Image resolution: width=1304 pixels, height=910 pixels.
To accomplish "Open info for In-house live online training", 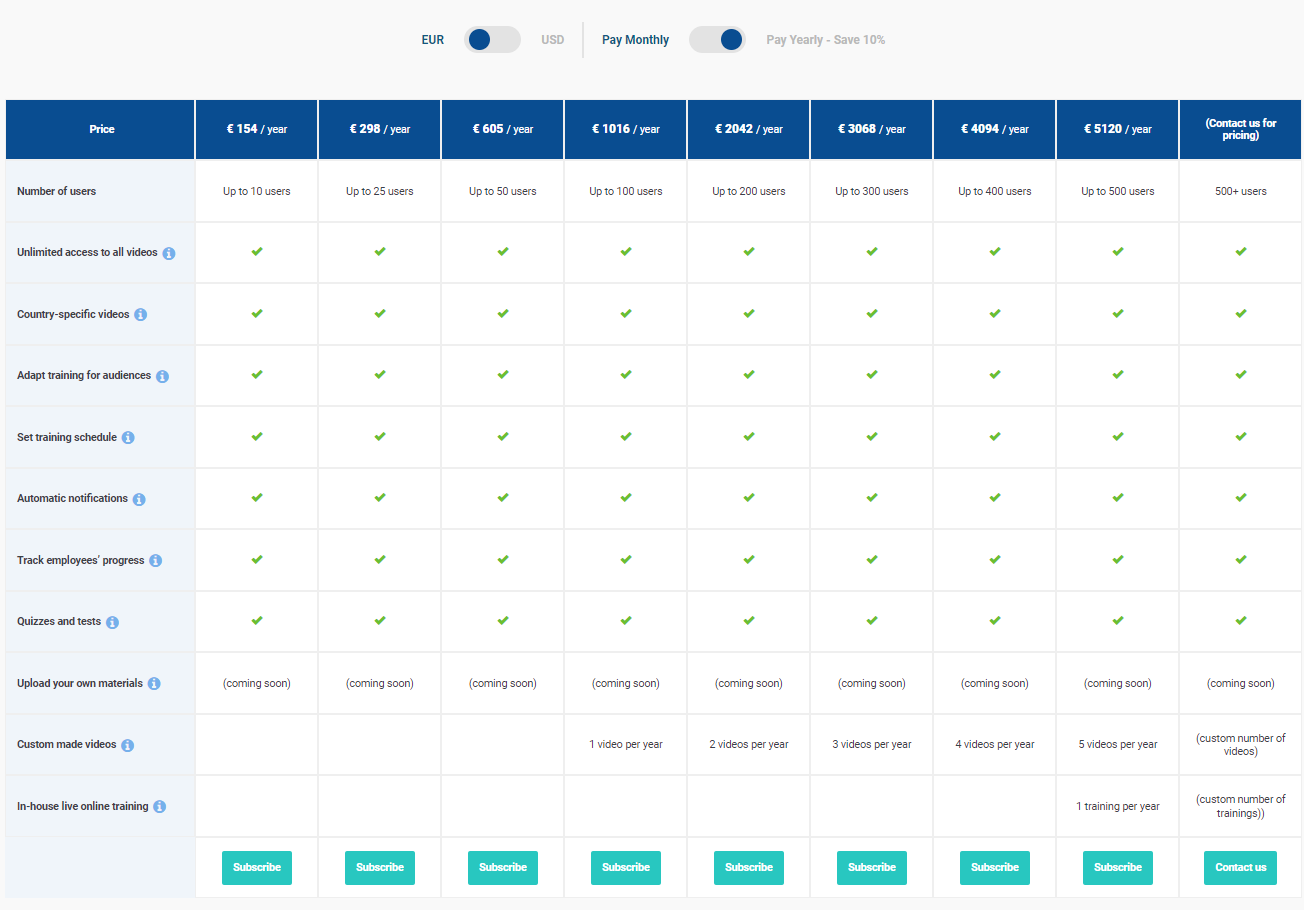I will point(159,806).
